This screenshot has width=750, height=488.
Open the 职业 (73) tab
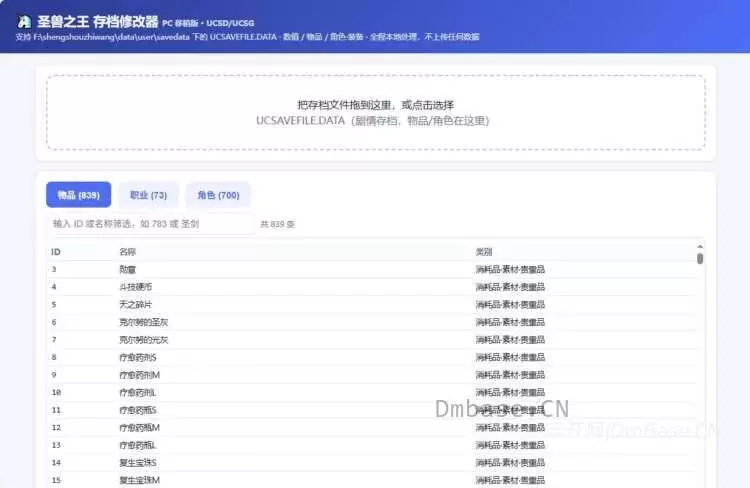148,195
